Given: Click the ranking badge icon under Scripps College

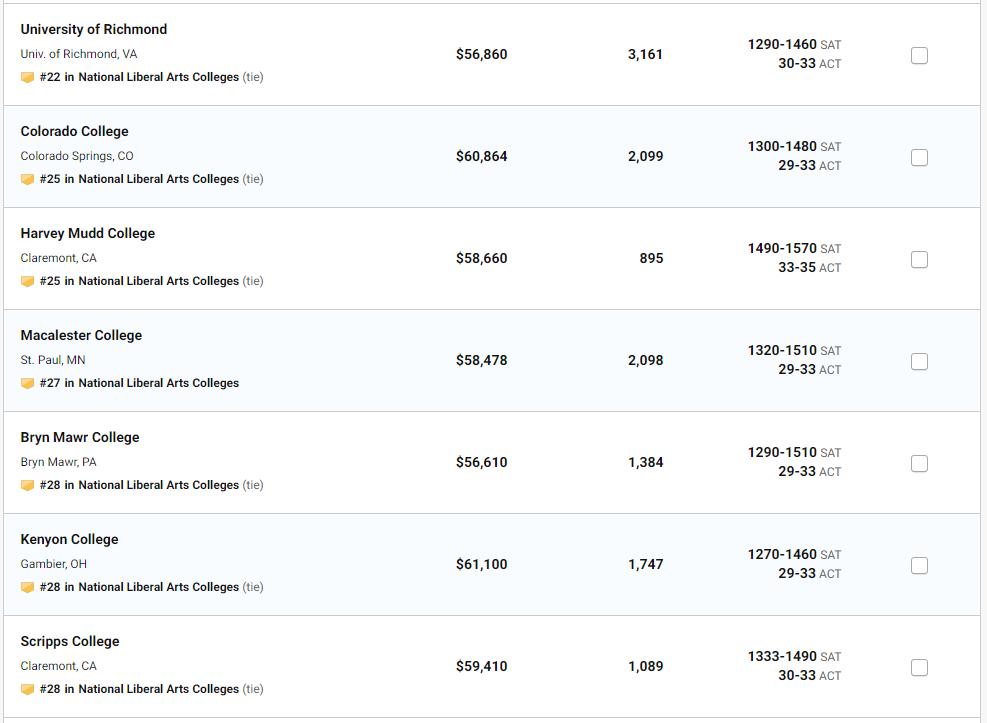Looking at the screenshot, I should (x=27, y=690).
